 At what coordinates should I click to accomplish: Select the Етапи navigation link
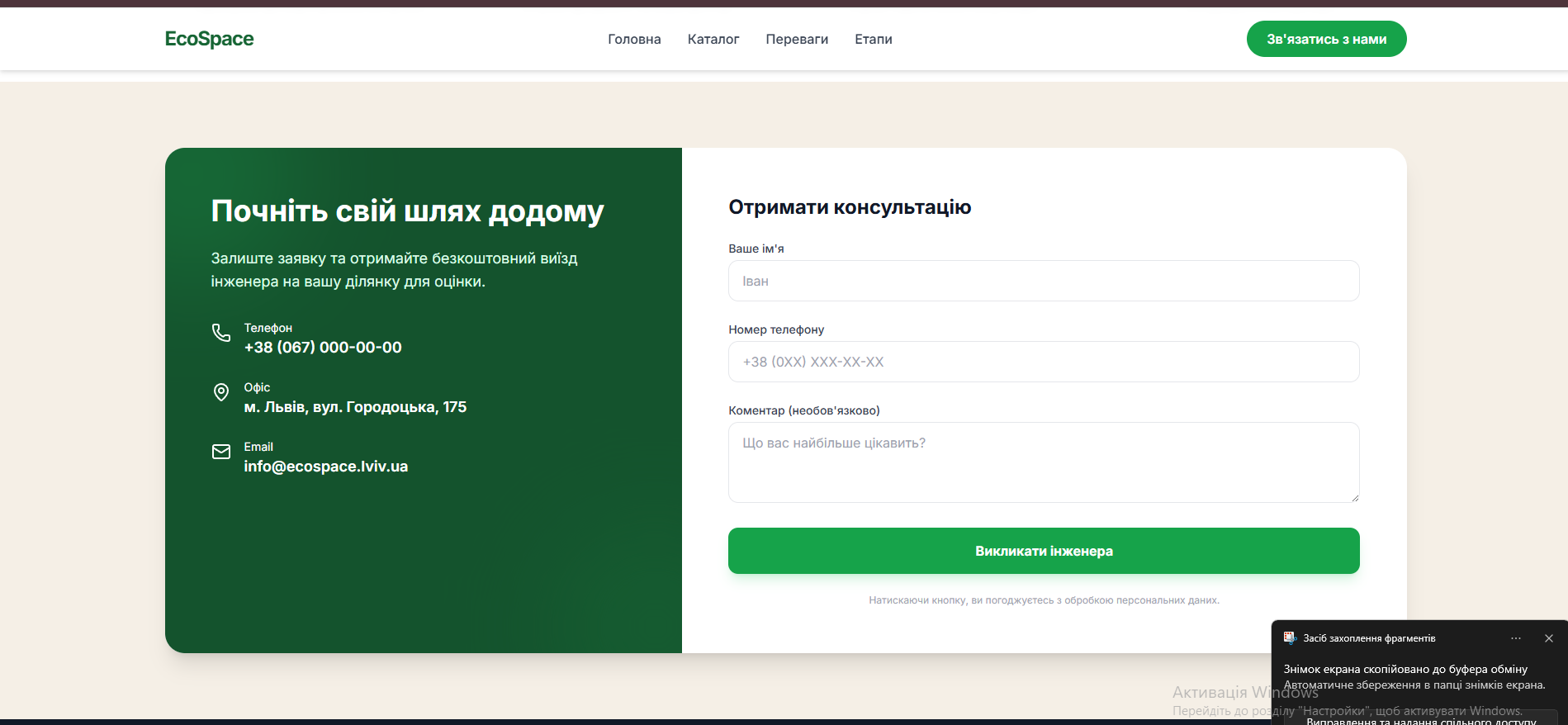pos(874,39)
